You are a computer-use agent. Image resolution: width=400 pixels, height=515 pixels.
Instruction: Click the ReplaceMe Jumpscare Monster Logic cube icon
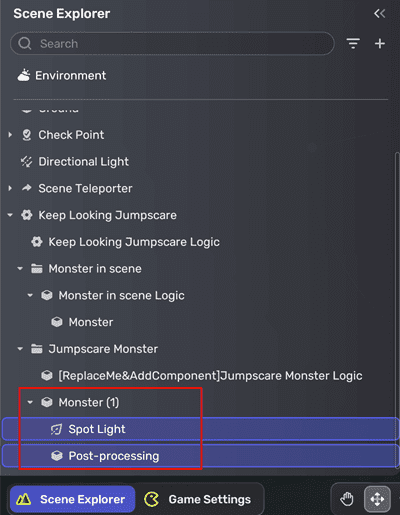[x=47, y=375]
